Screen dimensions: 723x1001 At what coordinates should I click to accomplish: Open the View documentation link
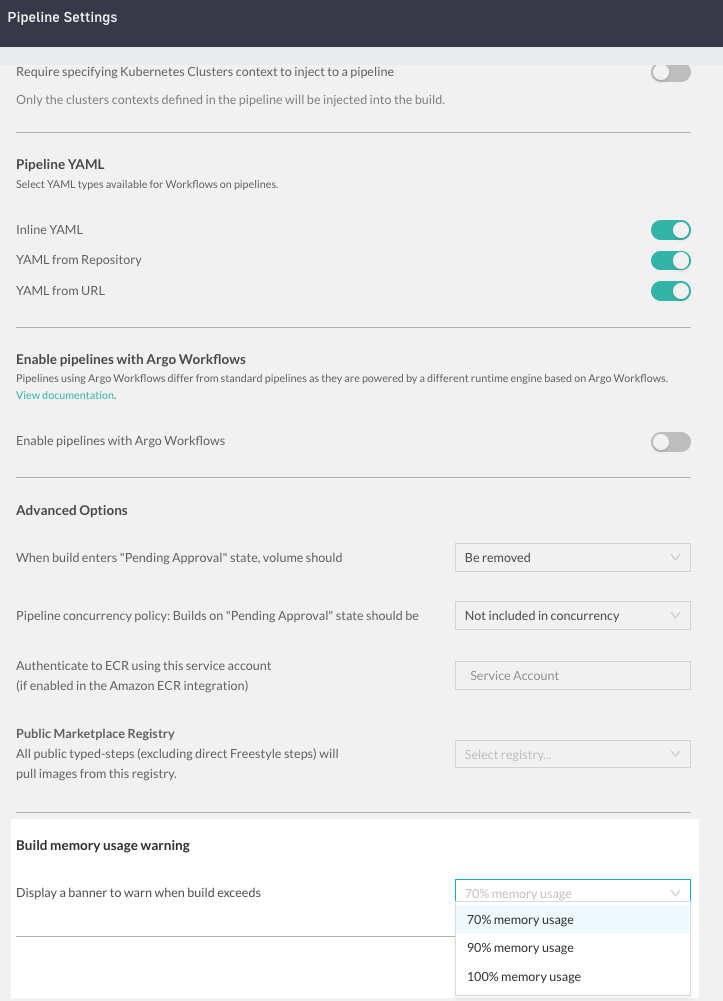[65, 395]
